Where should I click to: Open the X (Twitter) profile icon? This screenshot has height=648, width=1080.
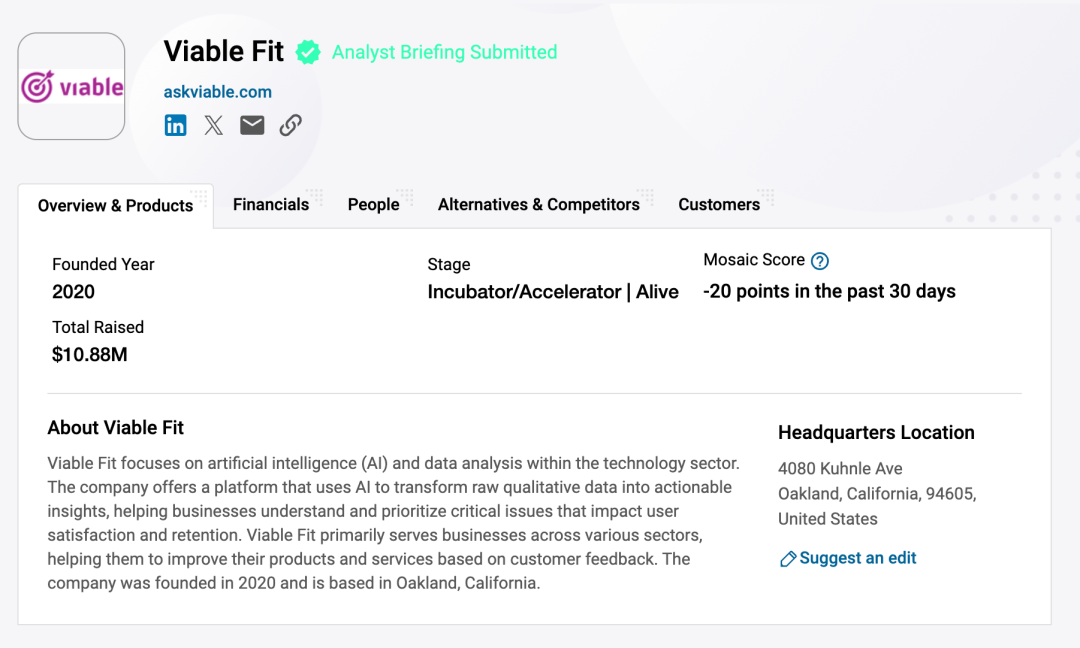pos(214,125)
